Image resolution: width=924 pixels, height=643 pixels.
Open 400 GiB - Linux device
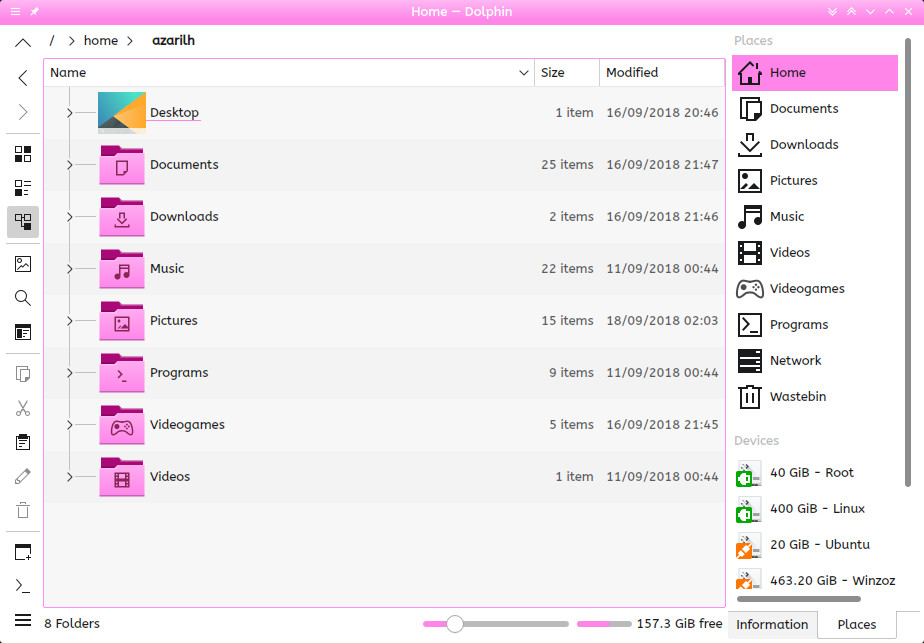815,509
